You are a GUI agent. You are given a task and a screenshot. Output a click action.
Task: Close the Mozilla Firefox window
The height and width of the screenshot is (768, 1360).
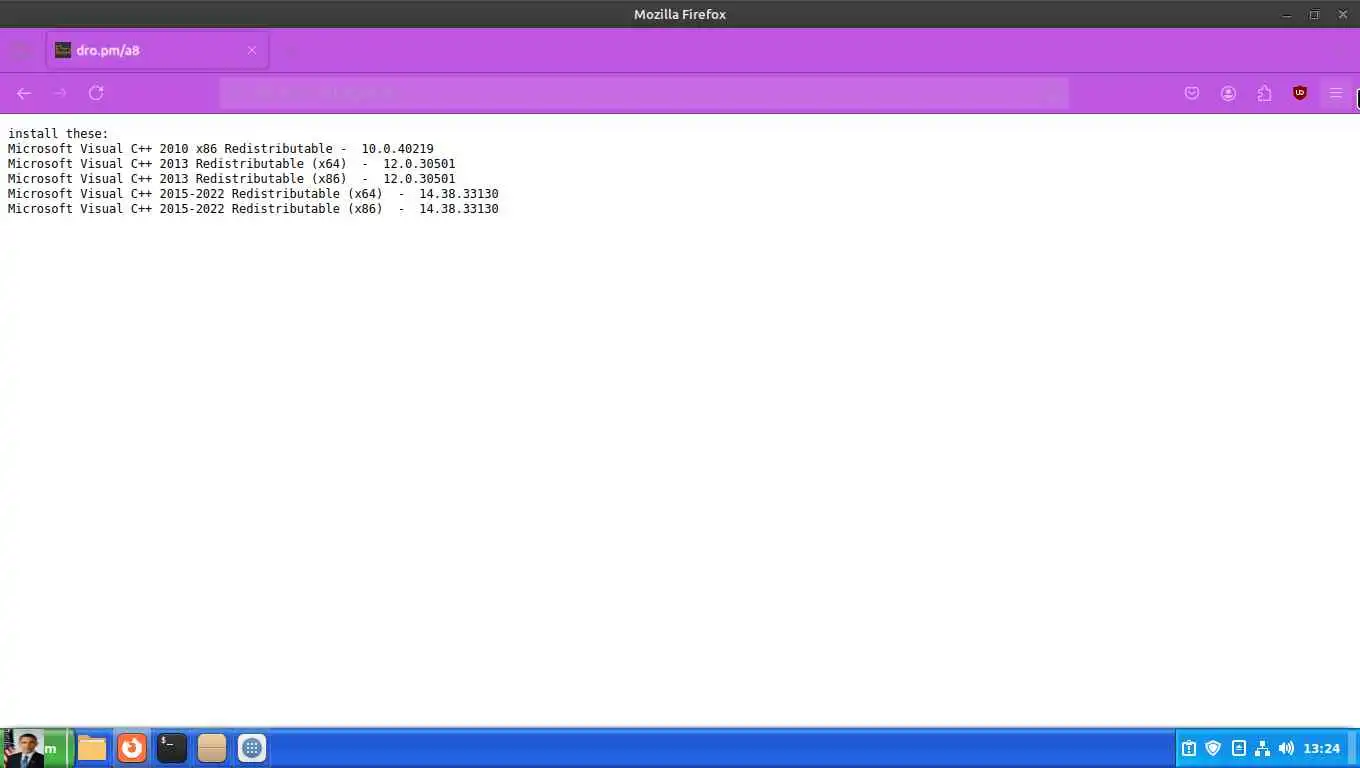tap(1343, 14)
